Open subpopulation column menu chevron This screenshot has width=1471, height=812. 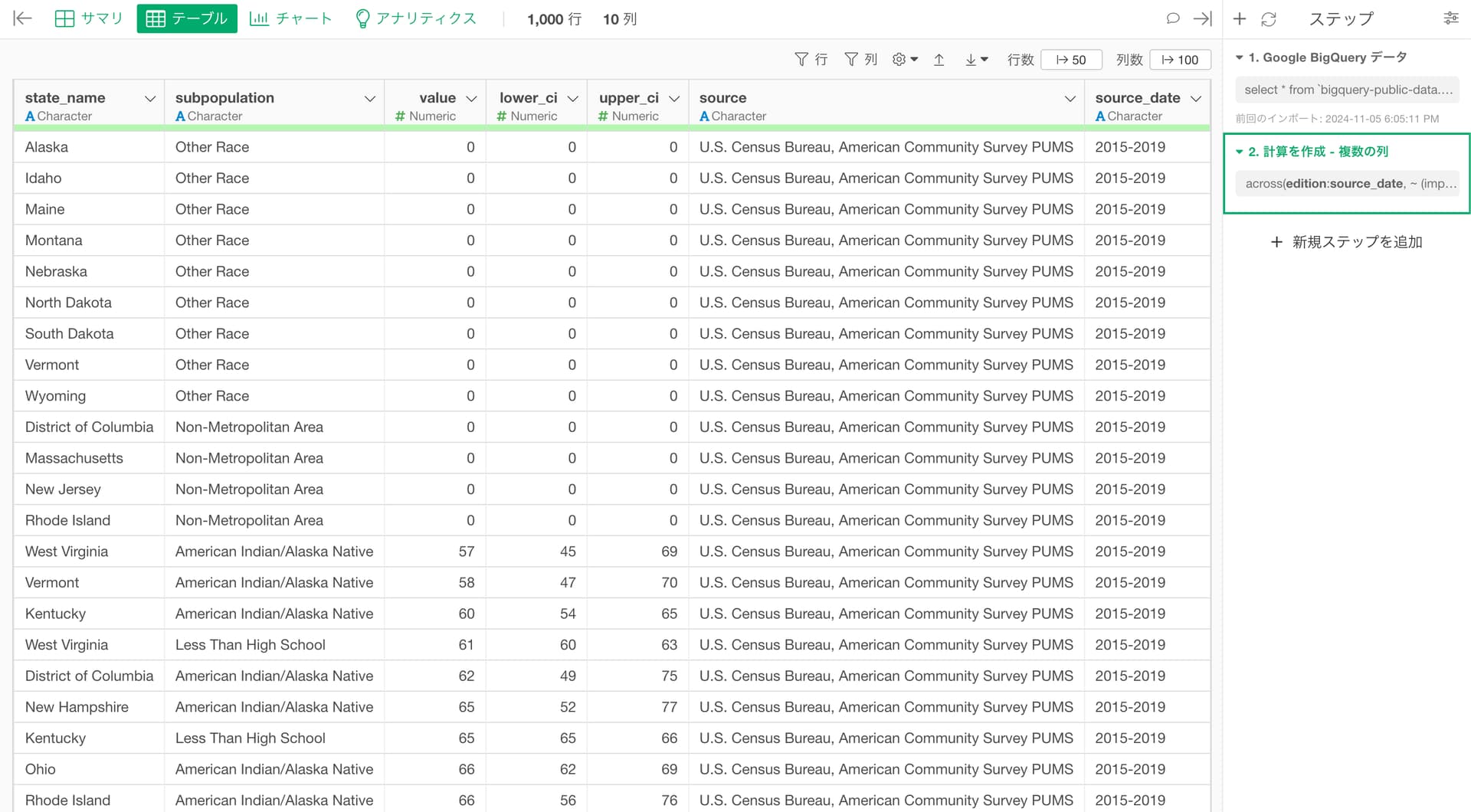coord(370,98)
